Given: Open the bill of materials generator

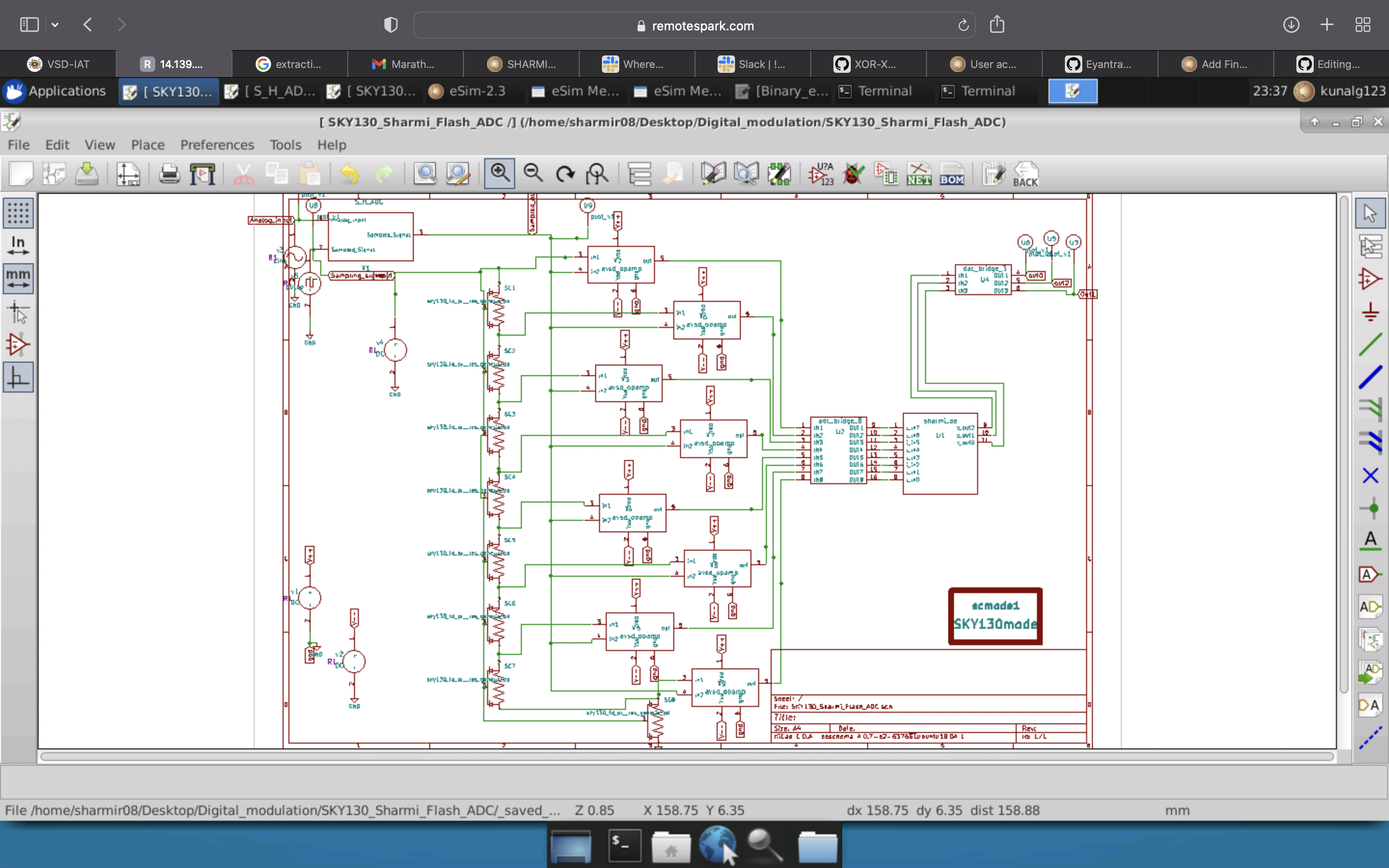Looking at the screenshot, I should (952, 174).
